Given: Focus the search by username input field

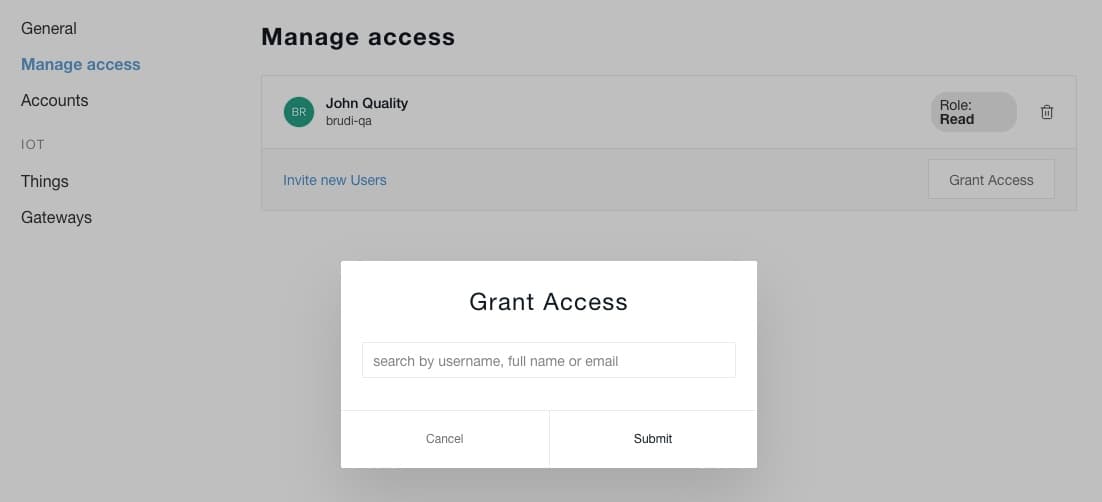Looking at the screenshot, I should [x=549, y=361].
